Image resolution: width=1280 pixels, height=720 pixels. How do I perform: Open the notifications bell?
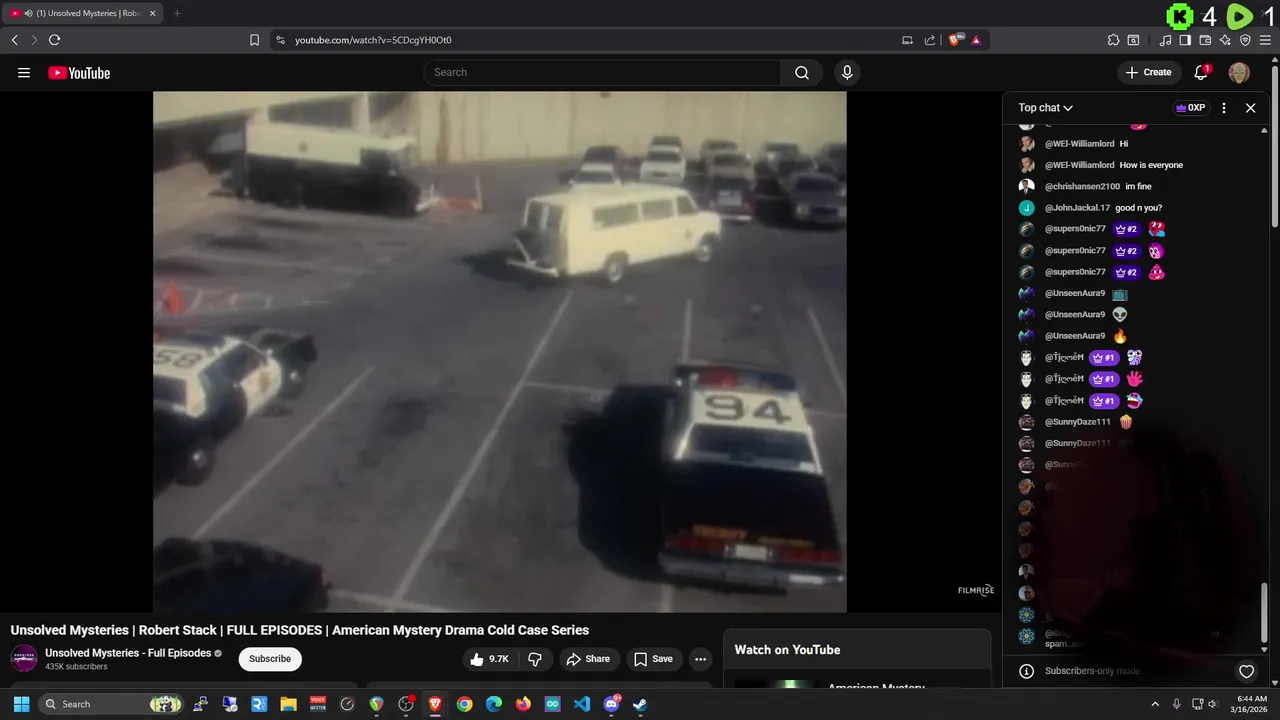tap(1202, 72)
